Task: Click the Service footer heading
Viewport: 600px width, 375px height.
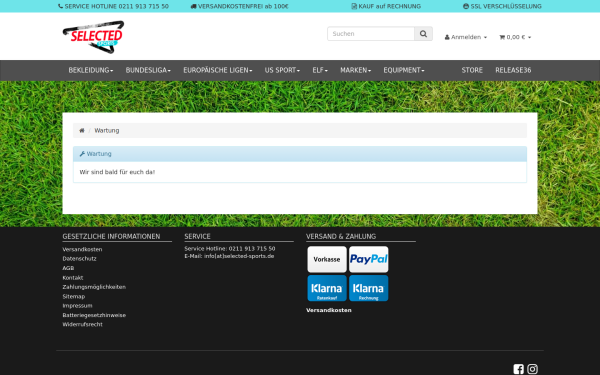Action: (x=197, y=236)
